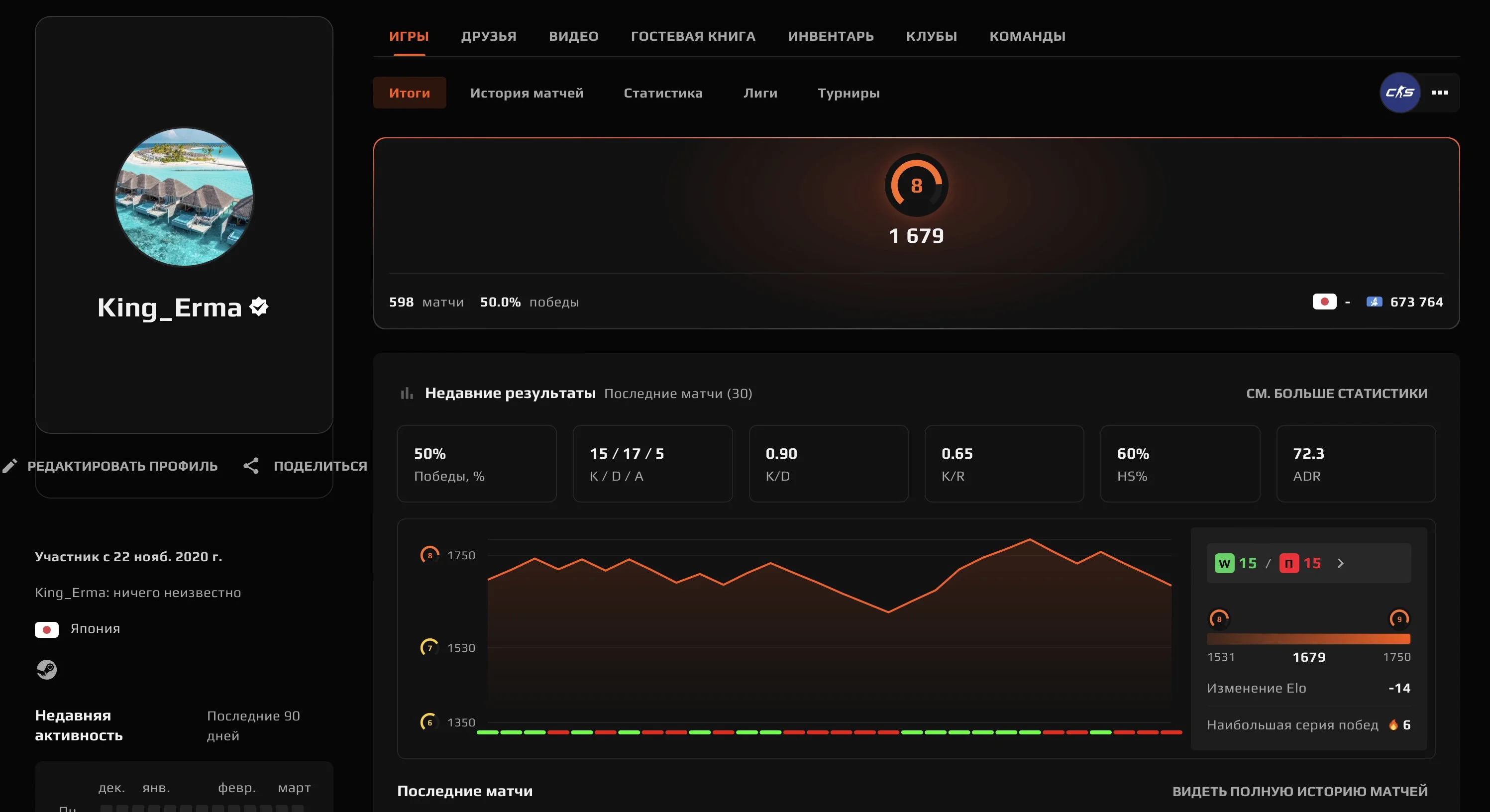The width and height of the screenshot is (1490, 812).
Task: Click СМ. БОЛЬШЕ СТАТИСТИКИ link
Action: pyautogui.click(x=1336, y=393)
